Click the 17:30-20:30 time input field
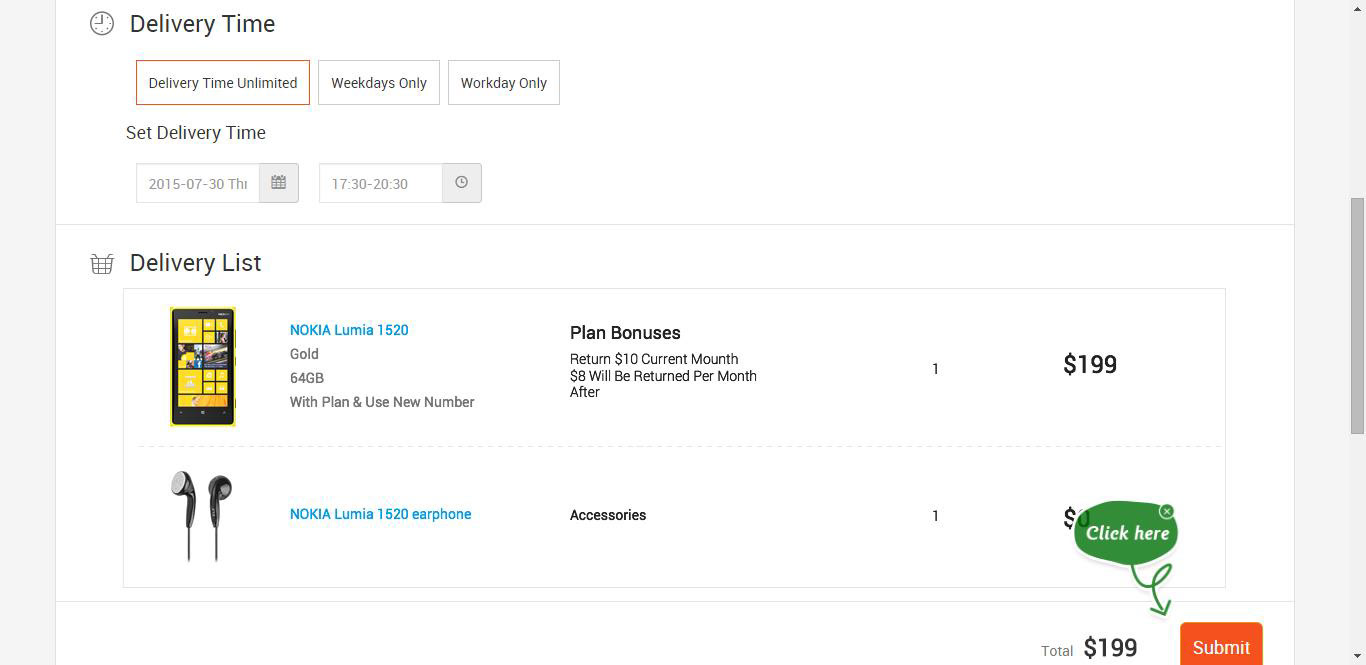1366x665 pixels. click(381, 183)
